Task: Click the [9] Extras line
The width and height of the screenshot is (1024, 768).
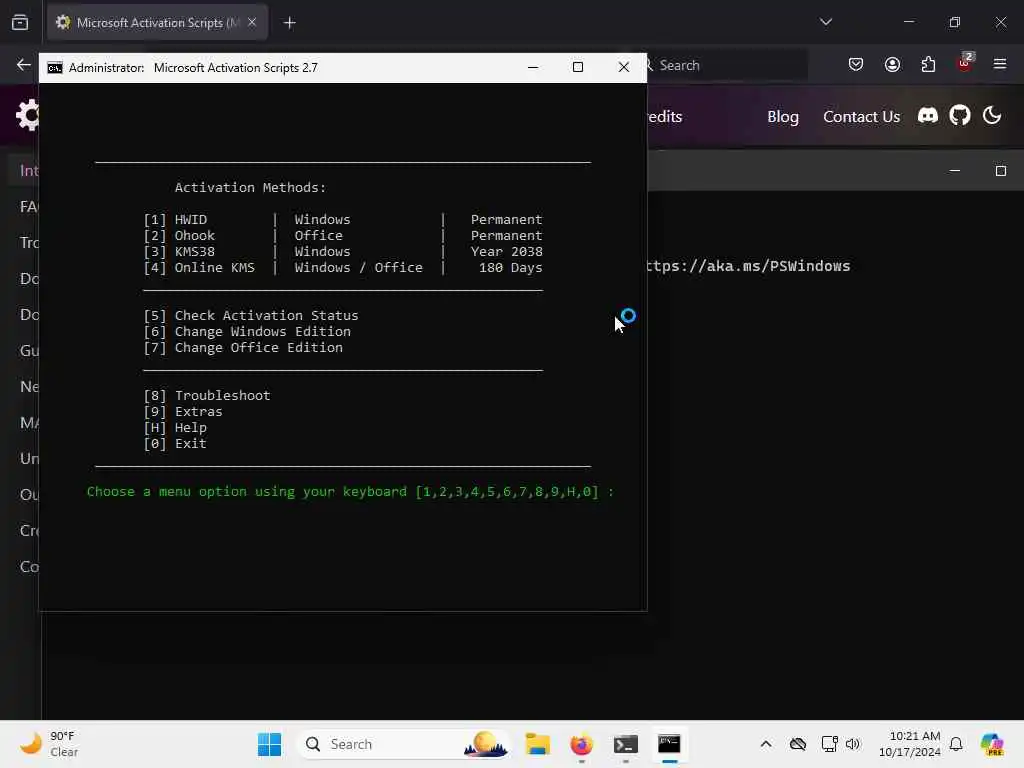Action: pos(183,411)
